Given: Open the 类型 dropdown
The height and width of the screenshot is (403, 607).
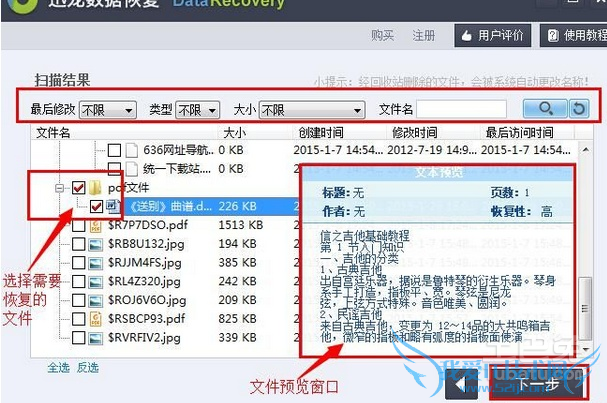Looking at the screenshot, I should pyautogui.click(x=197, y=110).
